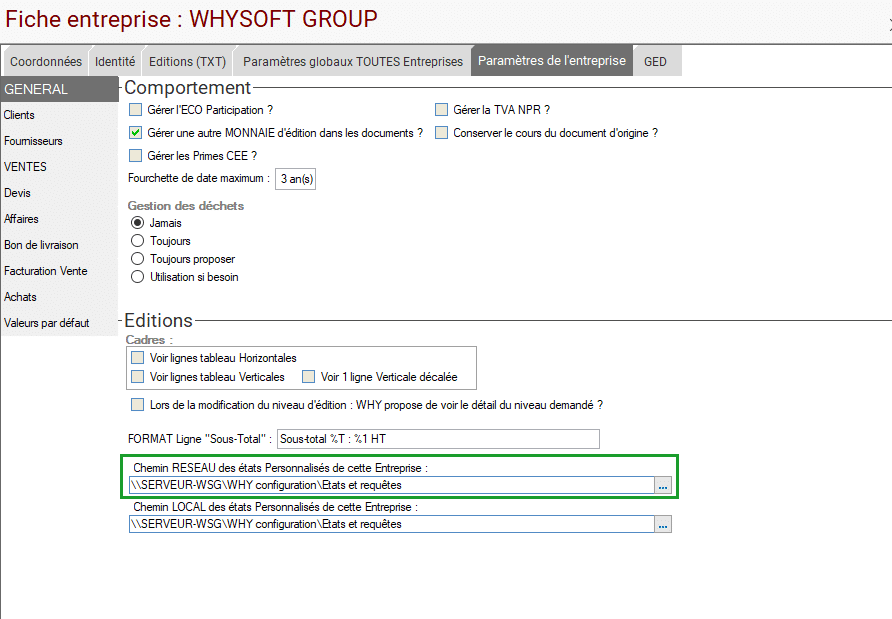Image resolution: width=892 pixels, height=619 pixels.
Task: Open the VENTES settings section
Action: [59, 167]
